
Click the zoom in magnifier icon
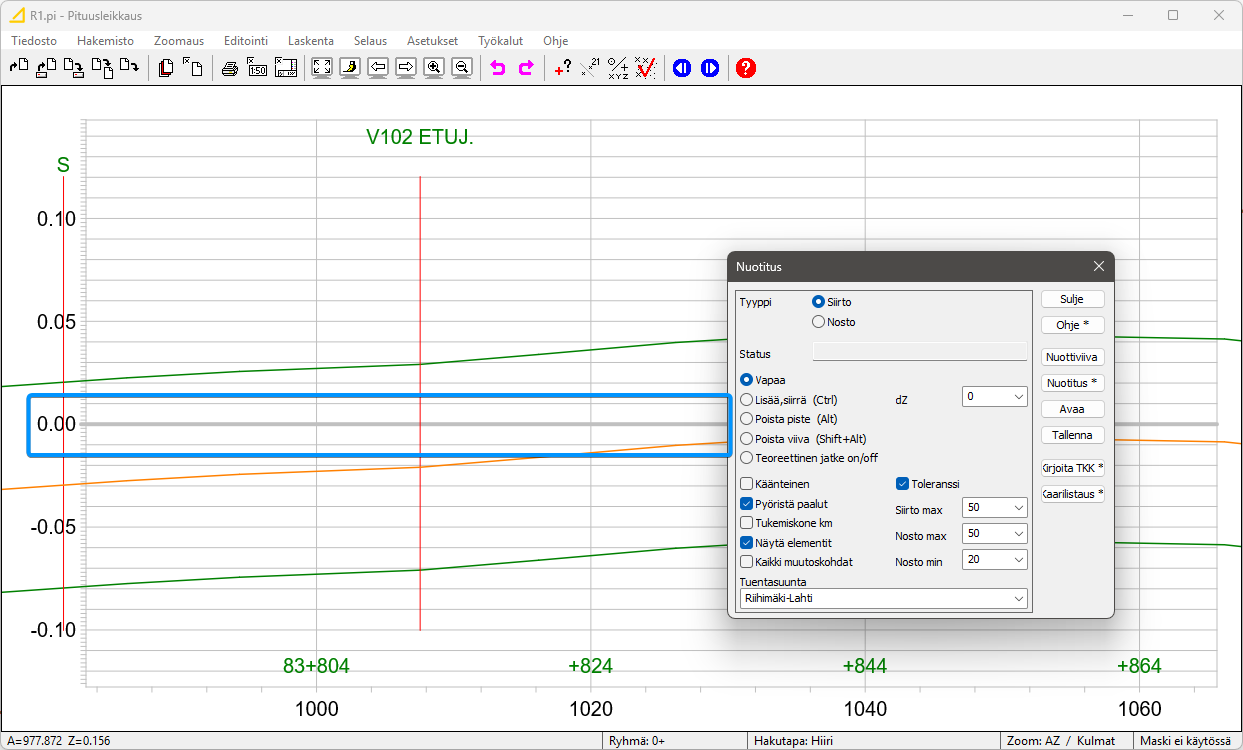coord(434,68)
